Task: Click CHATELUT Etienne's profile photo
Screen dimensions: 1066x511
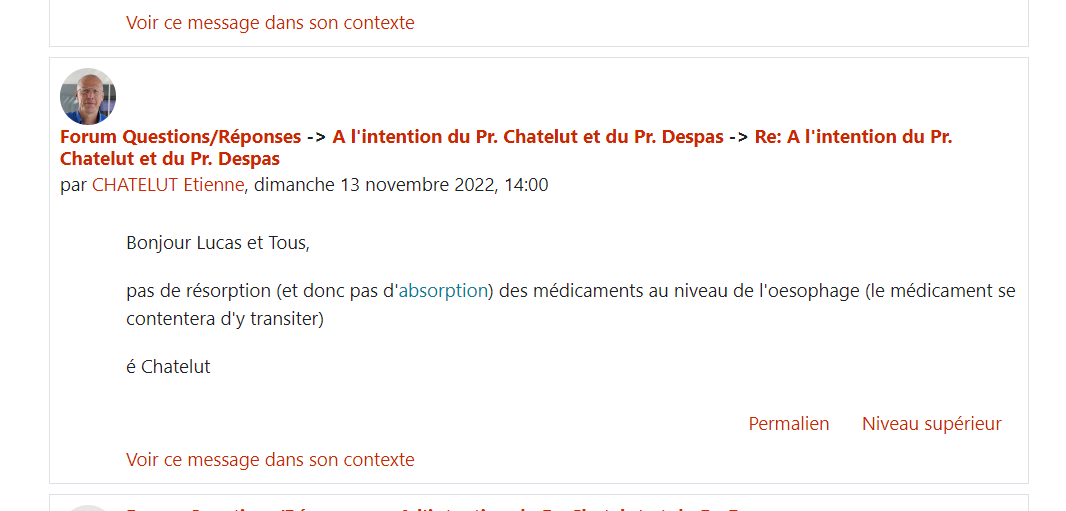Action: [88, 97]
